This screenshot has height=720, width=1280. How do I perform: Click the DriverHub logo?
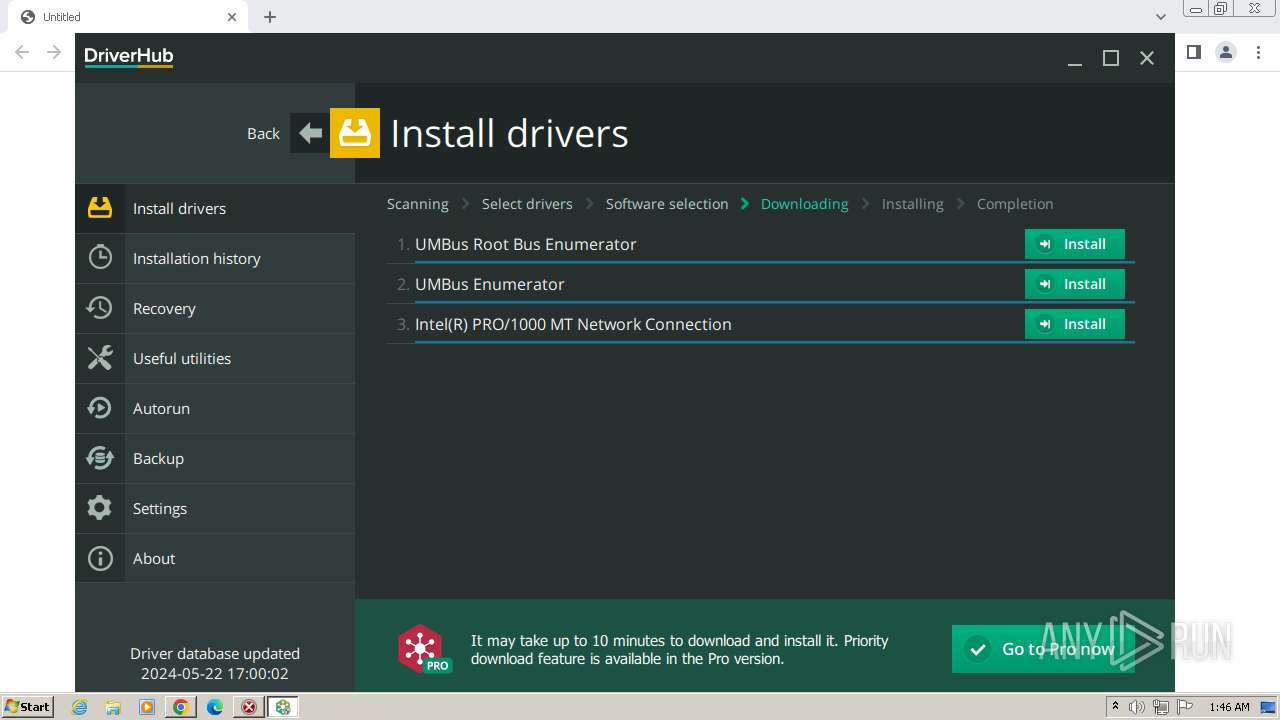click(x=129, y=57)
